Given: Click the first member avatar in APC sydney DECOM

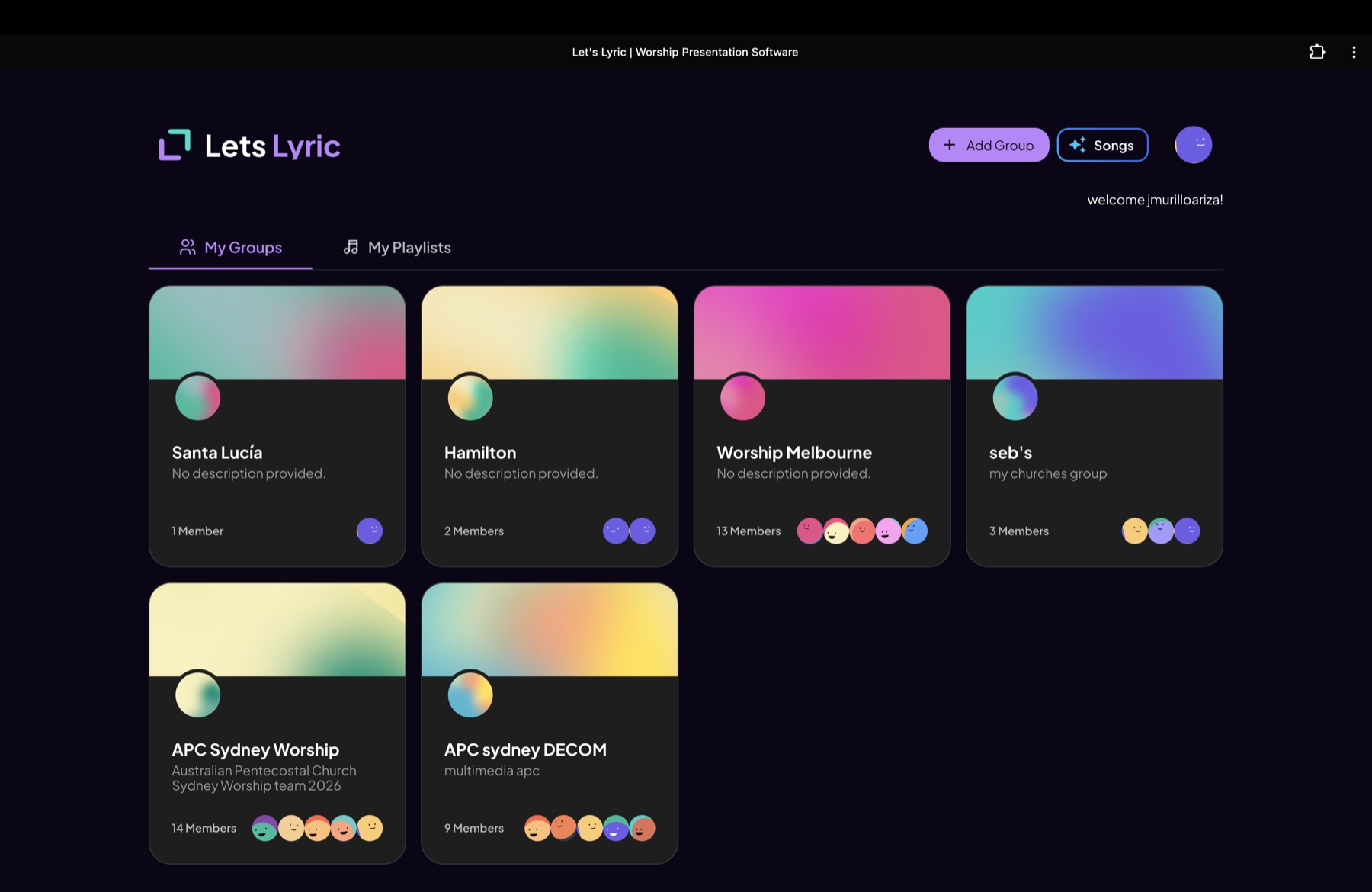Looking at the screenshot, I should [x=537, y=828].
